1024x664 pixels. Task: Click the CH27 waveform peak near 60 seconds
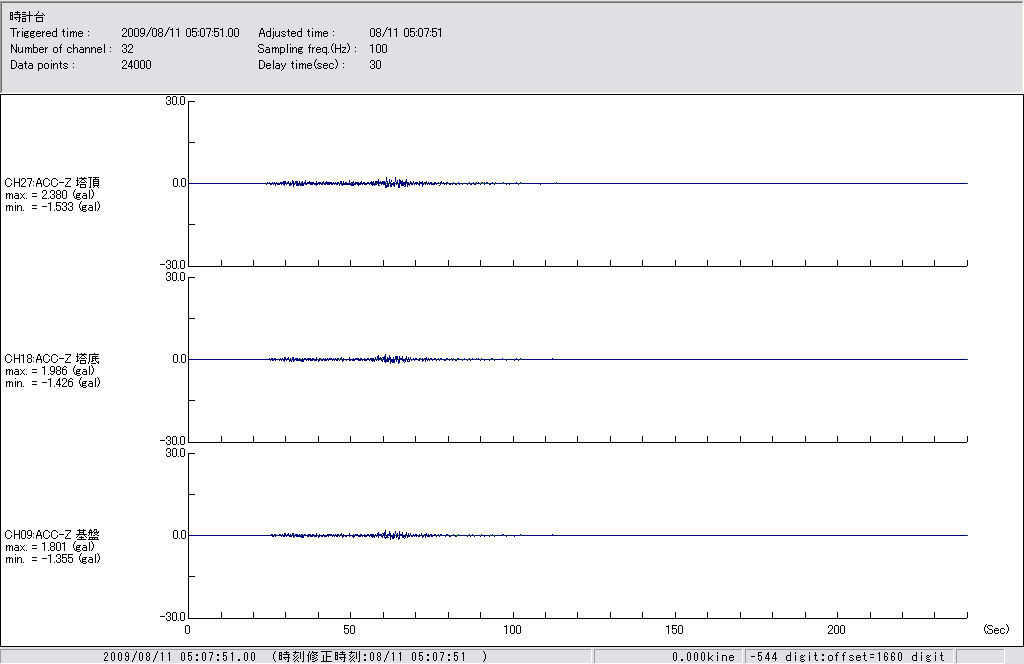(391, 182)
